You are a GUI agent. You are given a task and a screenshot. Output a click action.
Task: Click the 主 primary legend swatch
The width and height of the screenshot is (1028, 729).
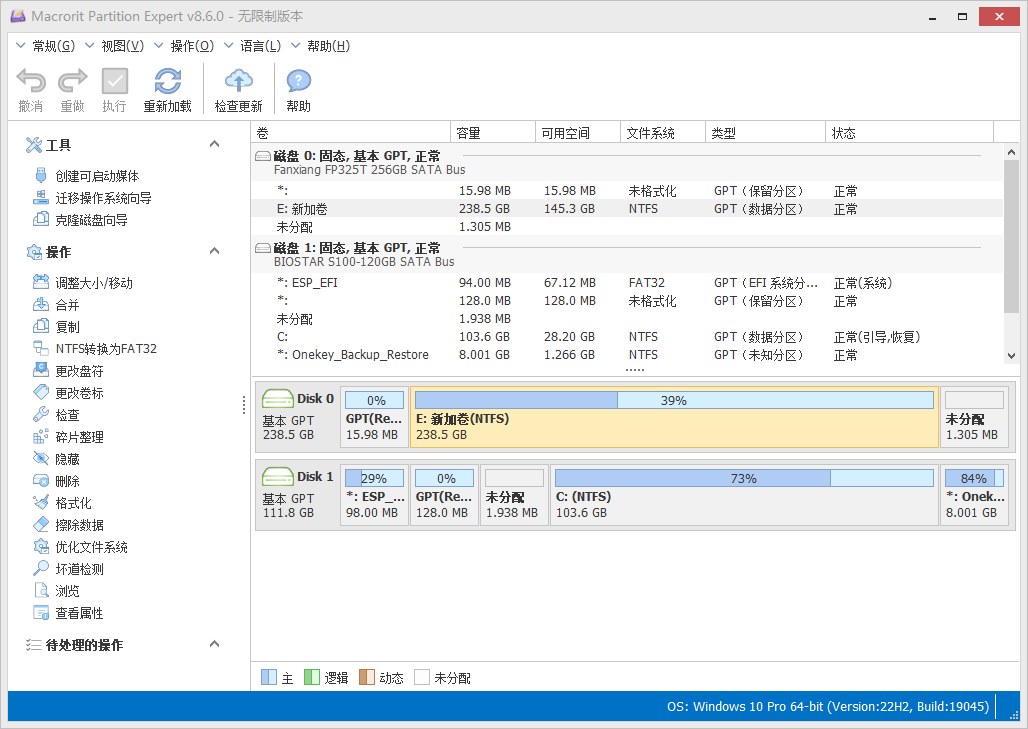[x=269, y=677]
